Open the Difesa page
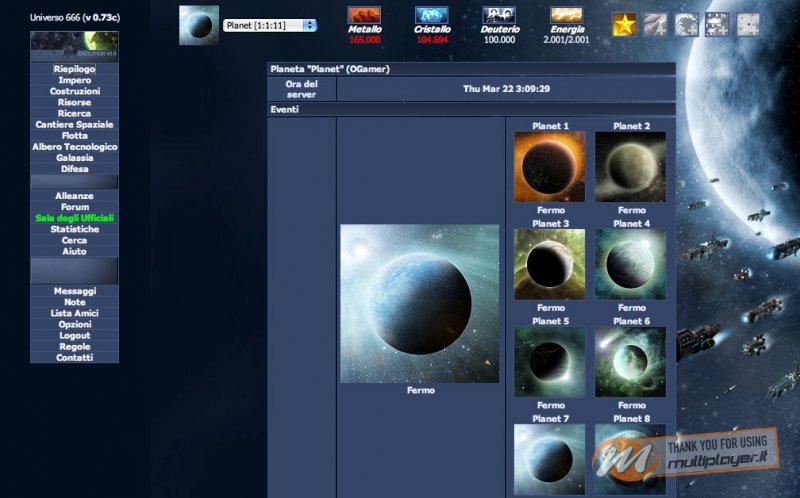800x498 pixels. (74, 169)
